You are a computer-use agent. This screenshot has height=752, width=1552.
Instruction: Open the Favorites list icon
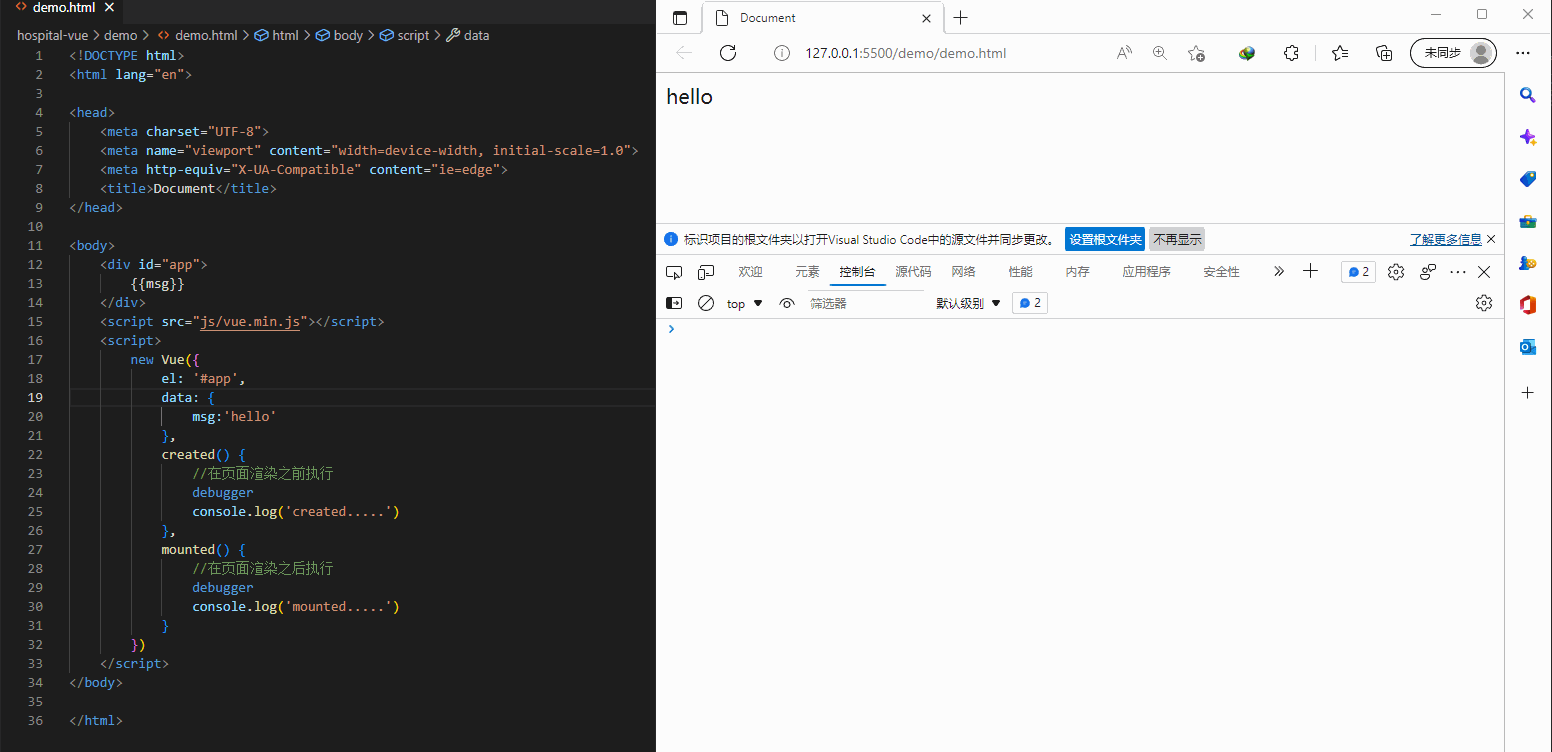tap(1340, 53)
